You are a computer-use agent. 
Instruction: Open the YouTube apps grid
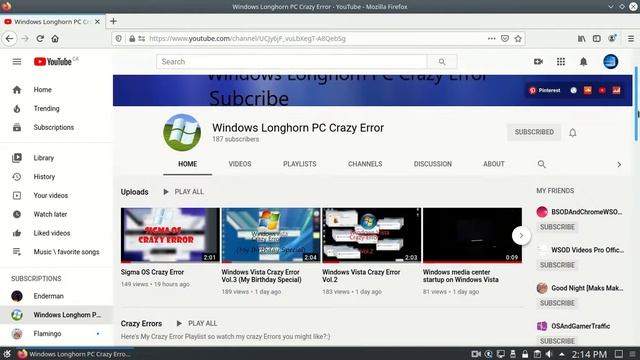pos(561,62)
